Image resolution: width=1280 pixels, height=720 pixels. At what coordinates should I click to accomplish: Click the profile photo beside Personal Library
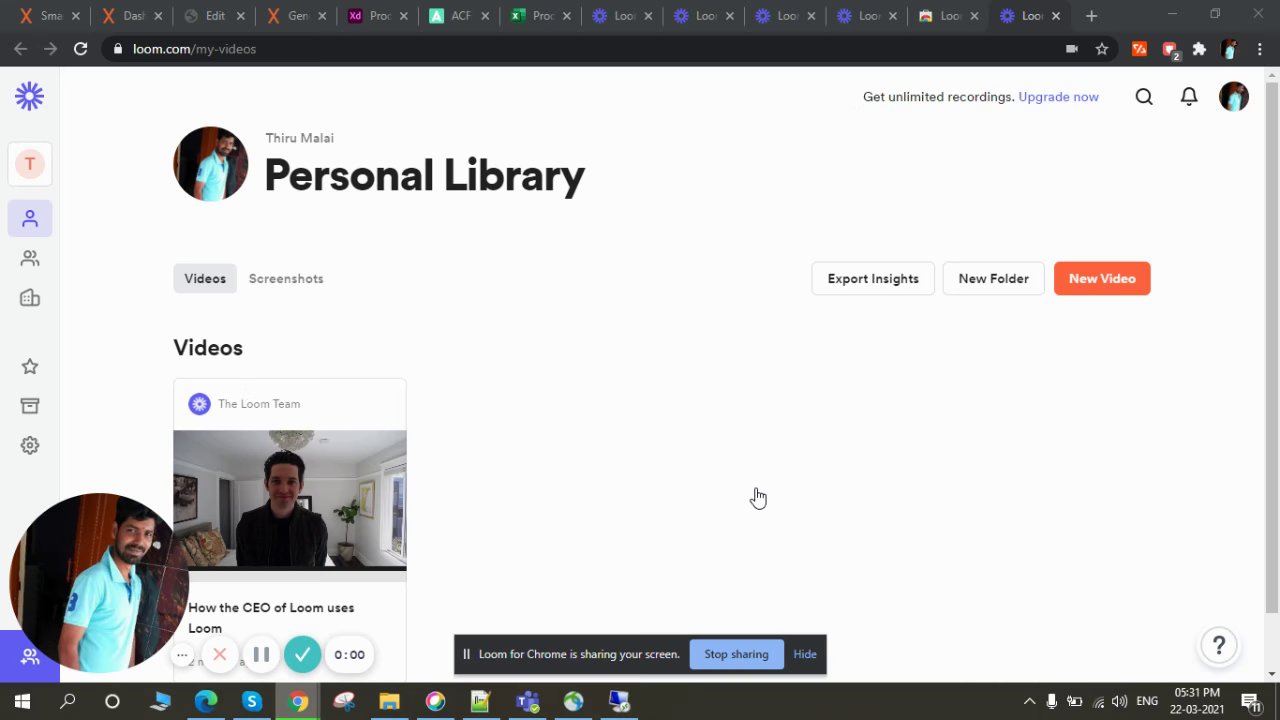click(210, 164)
